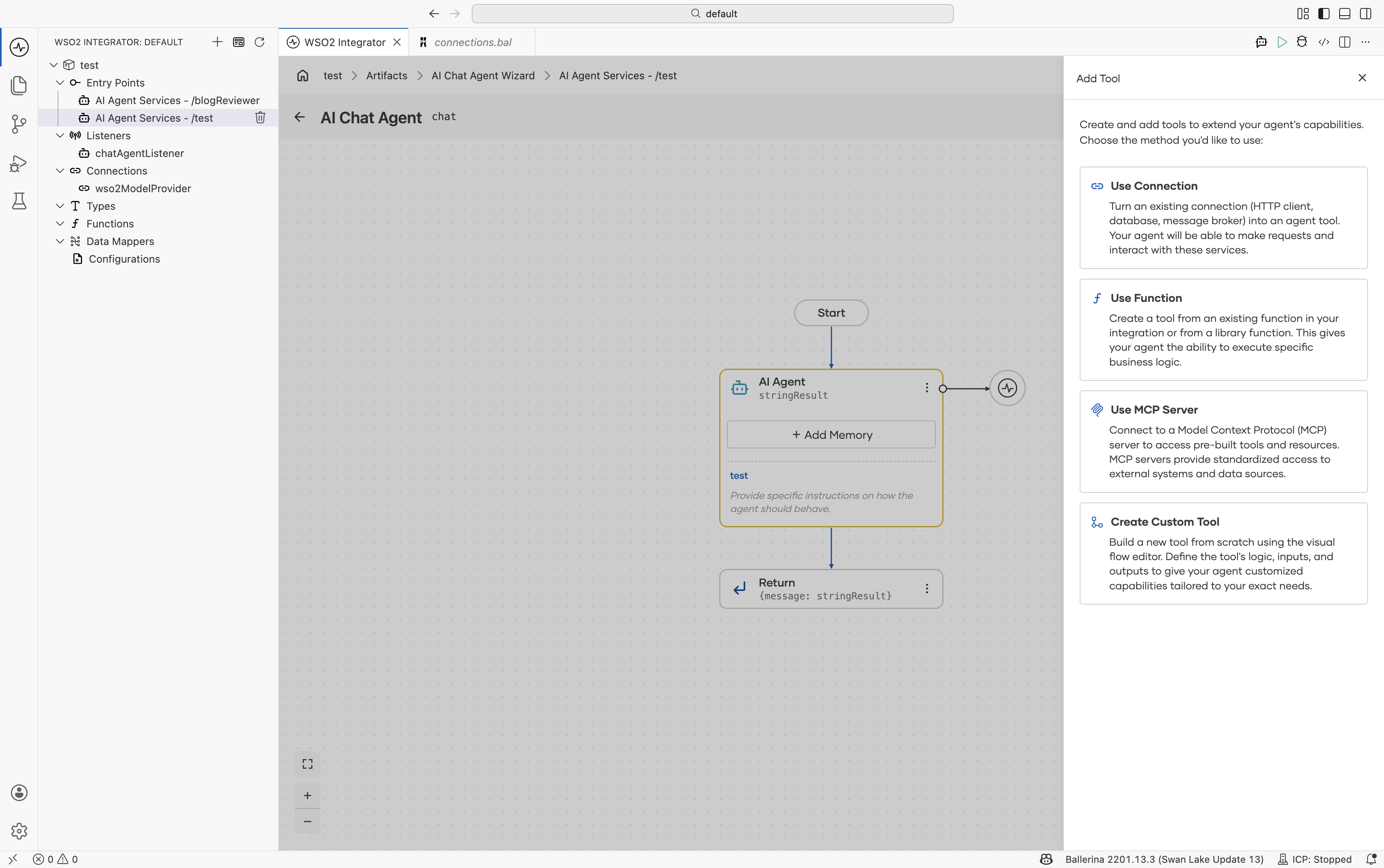1384x868 pixels.
Task: Click the AI Chat Agent Wizard breadcrumb
Action: tap(483, 76)
